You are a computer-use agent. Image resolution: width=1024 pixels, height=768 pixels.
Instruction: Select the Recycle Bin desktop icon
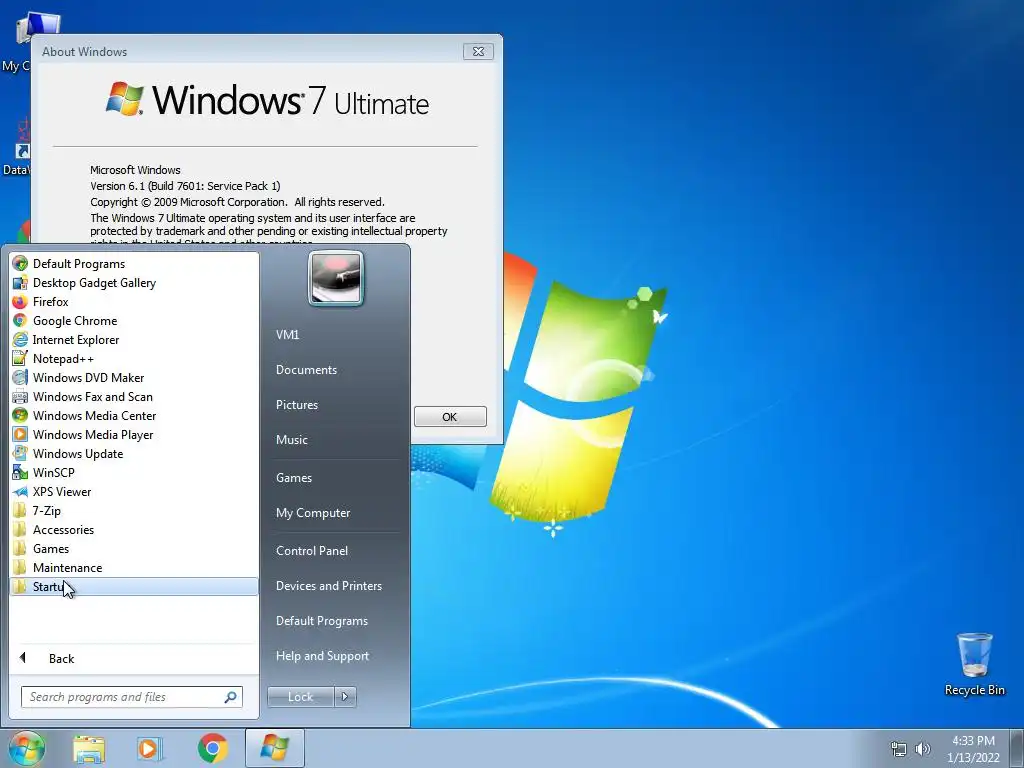pos(974,664)
